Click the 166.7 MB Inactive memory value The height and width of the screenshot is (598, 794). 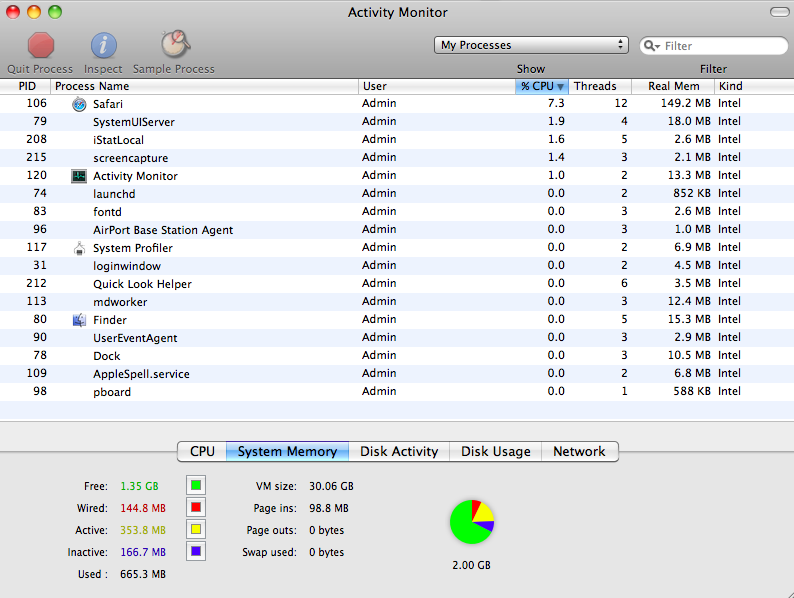pyautogui.click(x=143, y=552)
